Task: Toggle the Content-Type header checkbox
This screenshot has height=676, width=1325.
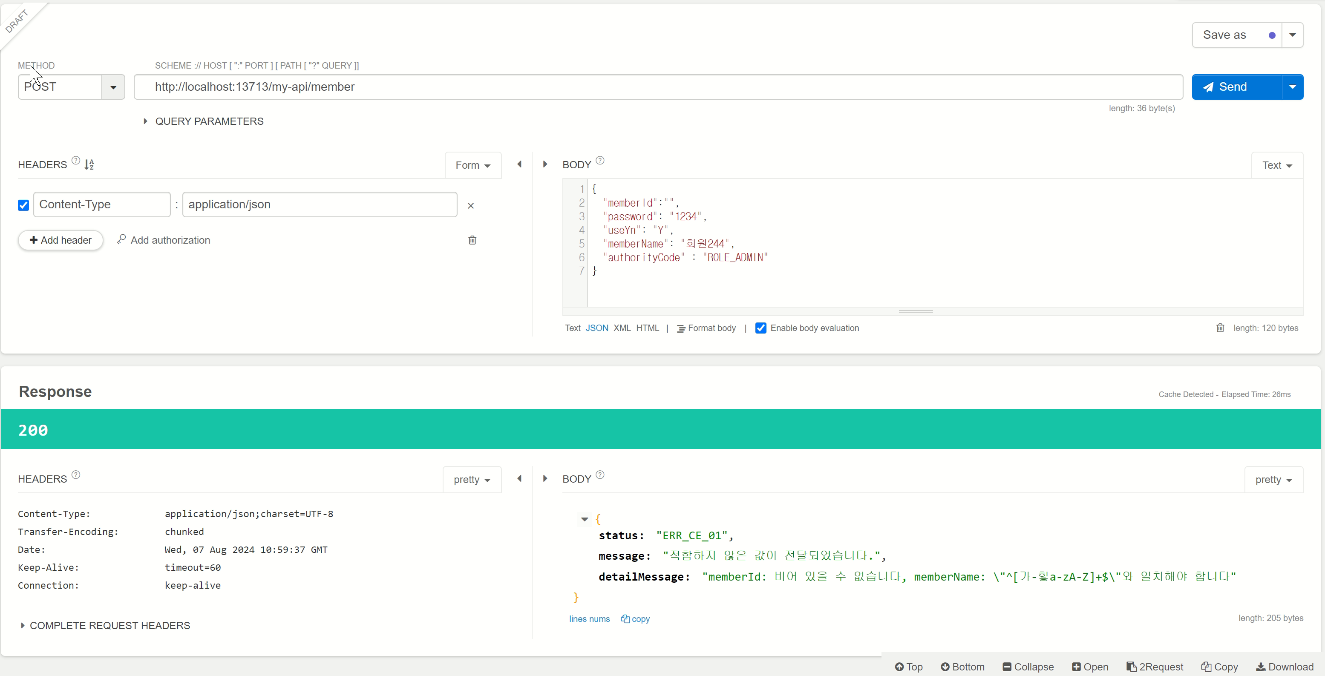Action: (24, 205)
